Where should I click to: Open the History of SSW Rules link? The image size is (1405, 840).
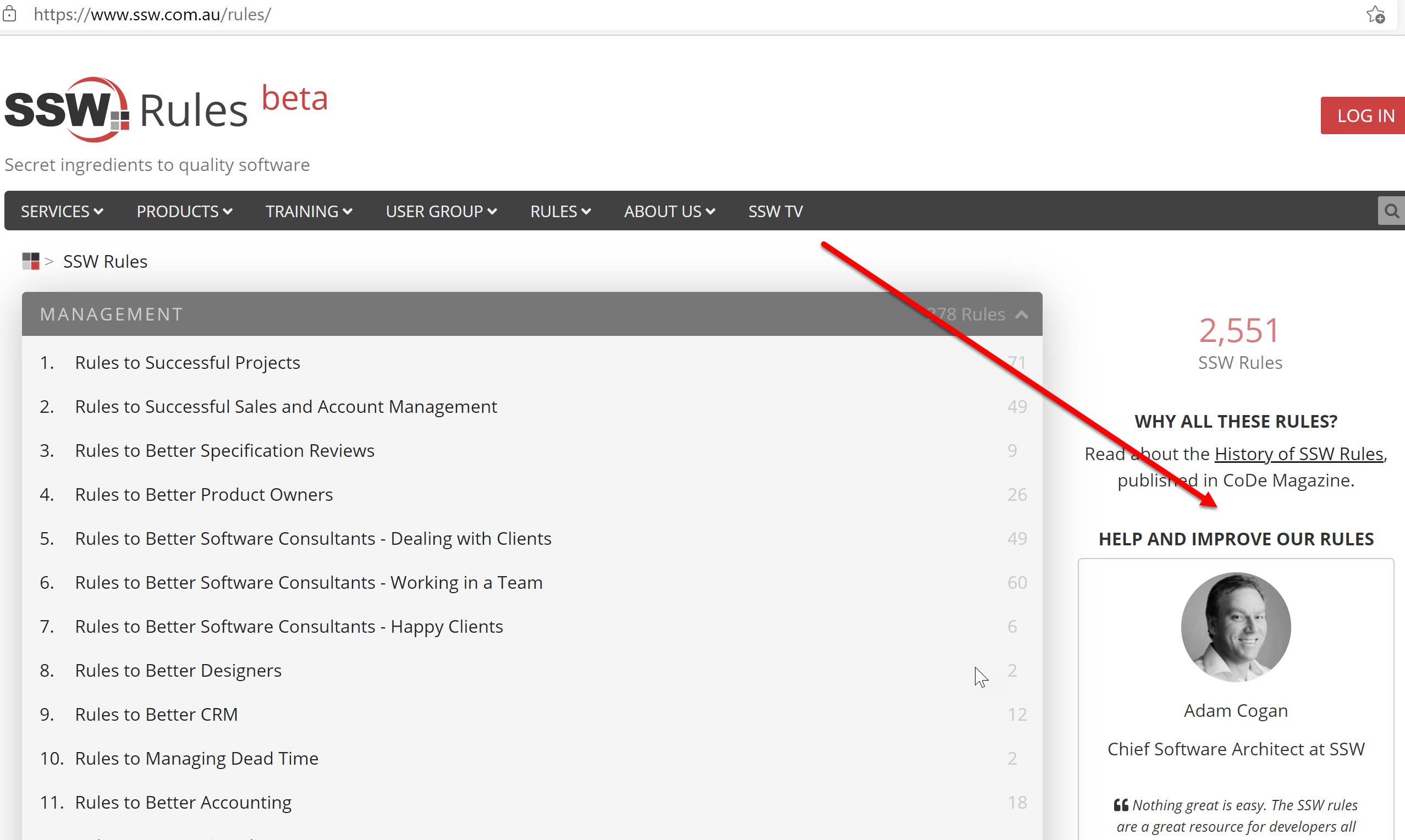tap(1298, 454)
